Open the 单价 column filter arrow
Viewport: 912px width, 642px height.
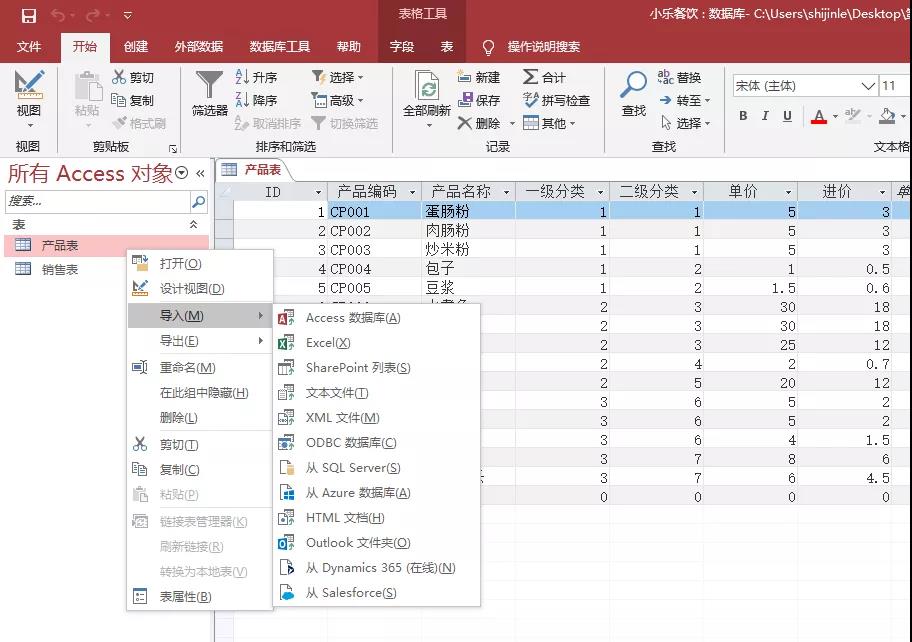pyautogui.click(x=788, y=192)
